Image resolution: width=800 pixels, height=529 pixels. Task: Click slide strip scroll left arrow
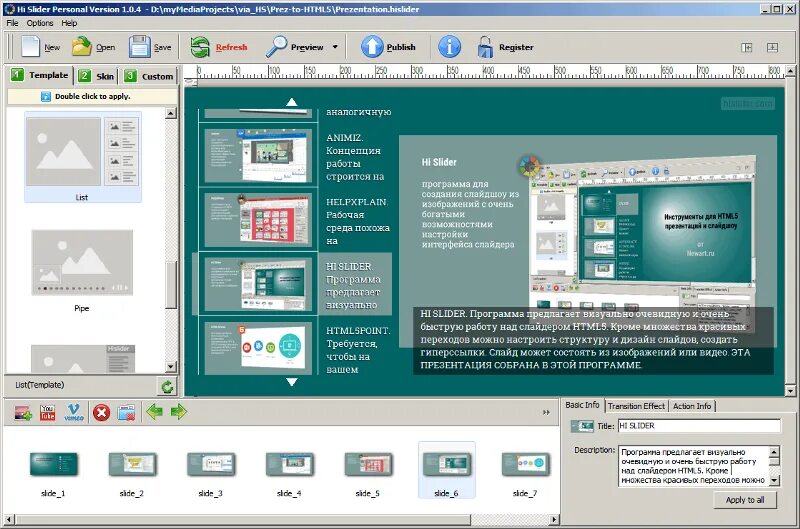click(8, 520)
